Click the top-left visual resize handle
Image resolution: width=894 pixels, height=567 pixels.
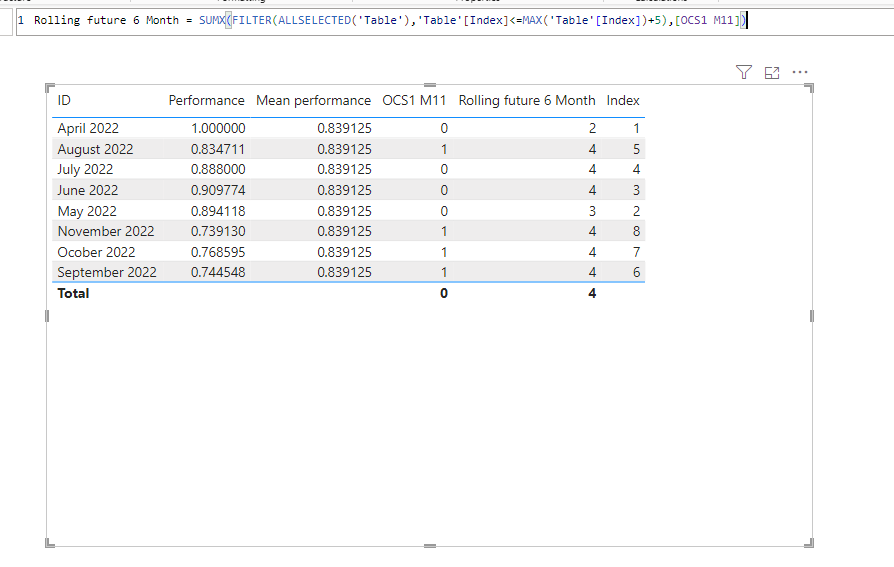(x=50, y=88)
